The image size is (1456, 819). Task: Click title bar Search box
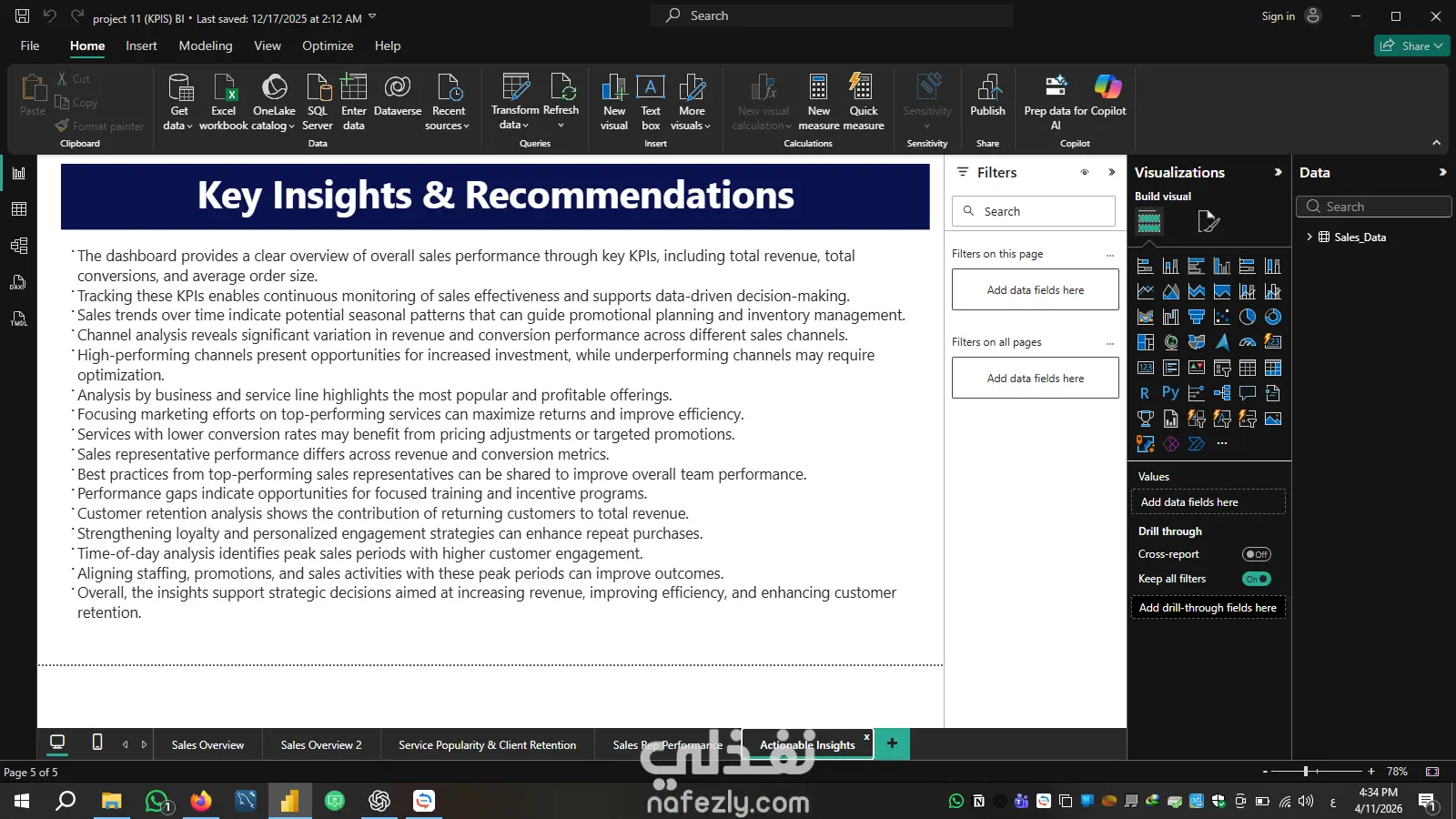(832, 15)
